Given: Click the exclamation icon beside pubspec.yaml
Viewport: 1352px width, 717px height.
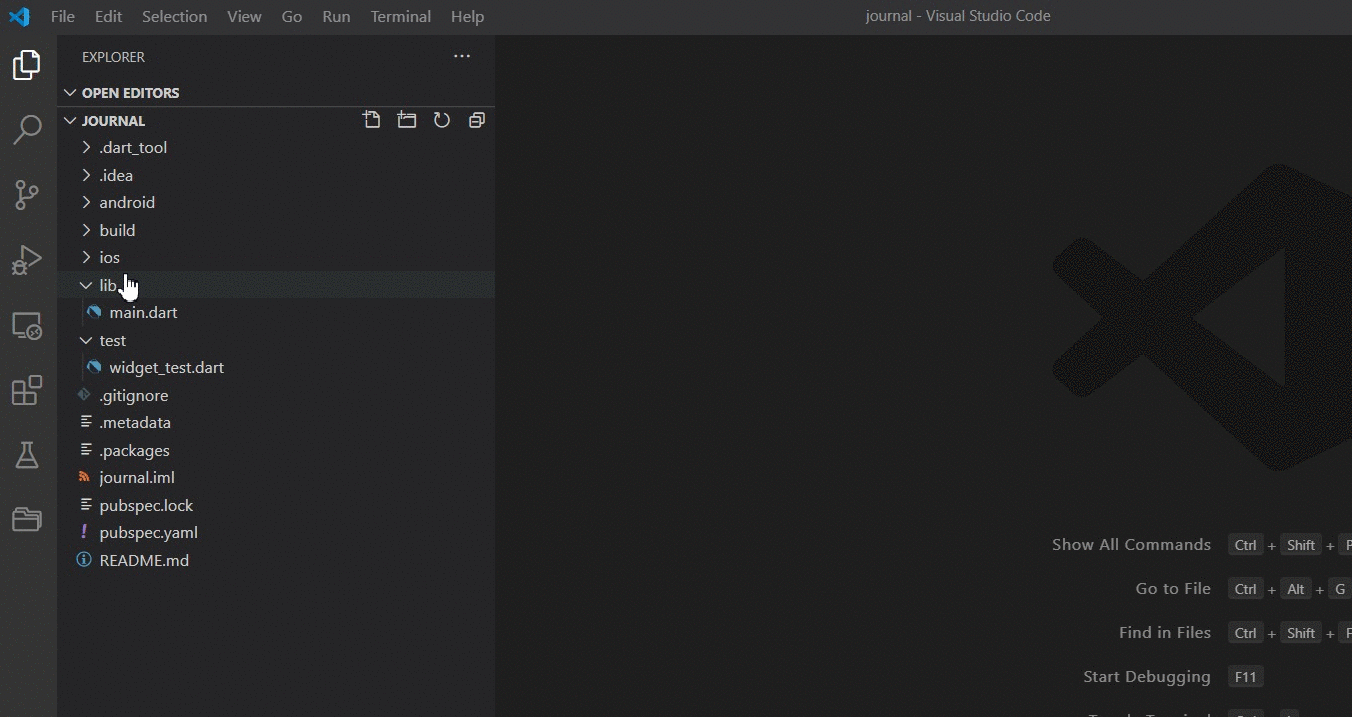Looking at the screenshot, I should [x=84, y=532].
